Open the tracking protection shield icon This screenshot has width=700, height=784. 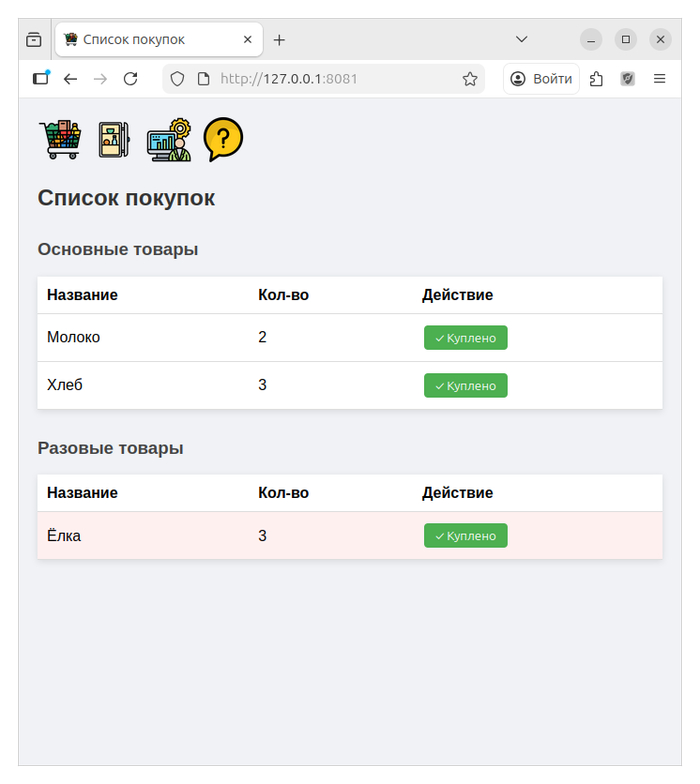click(x=178, y=79)
